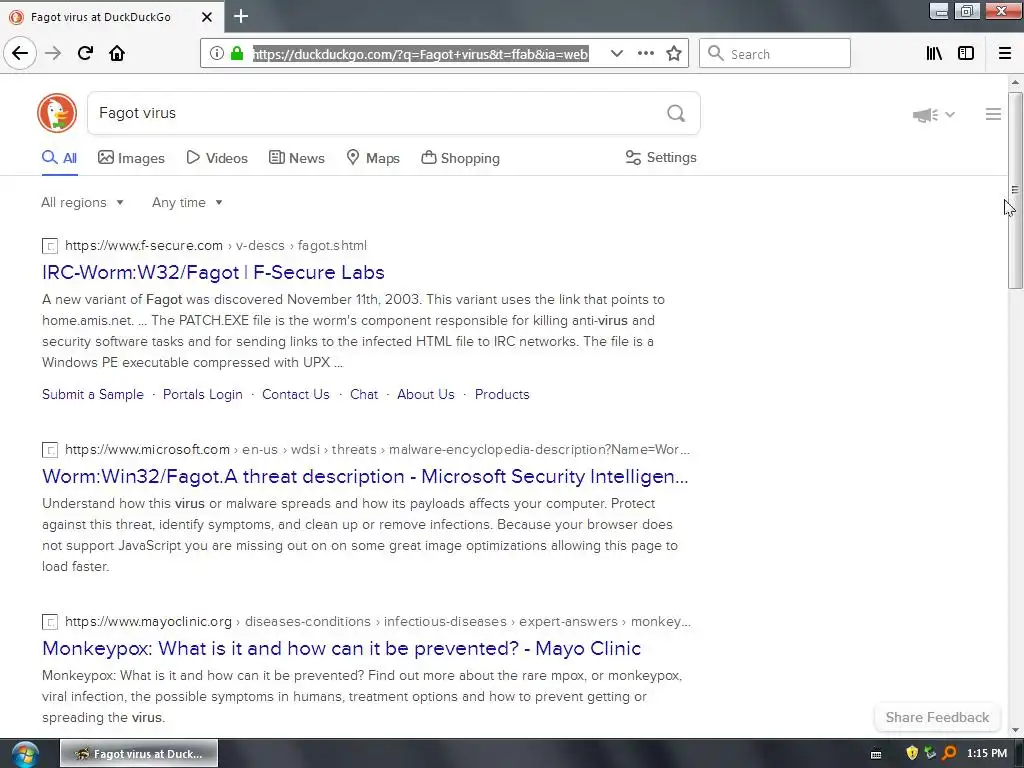Screen dimensions: 1024x768
Task: Click the forward navigation arrow
Action: (x=53, y=54)
